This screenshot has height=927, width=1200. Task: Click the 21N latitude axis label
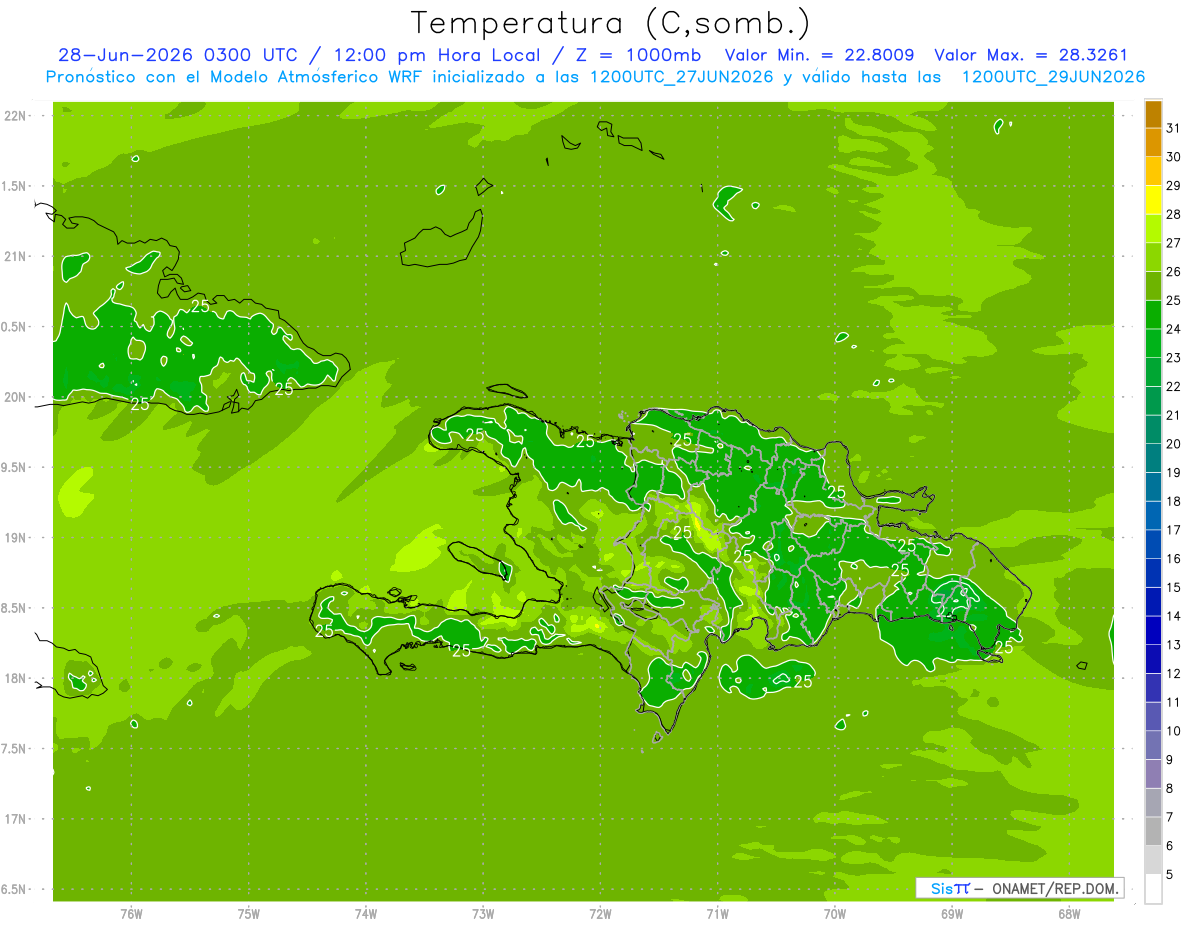pos(15,256)
